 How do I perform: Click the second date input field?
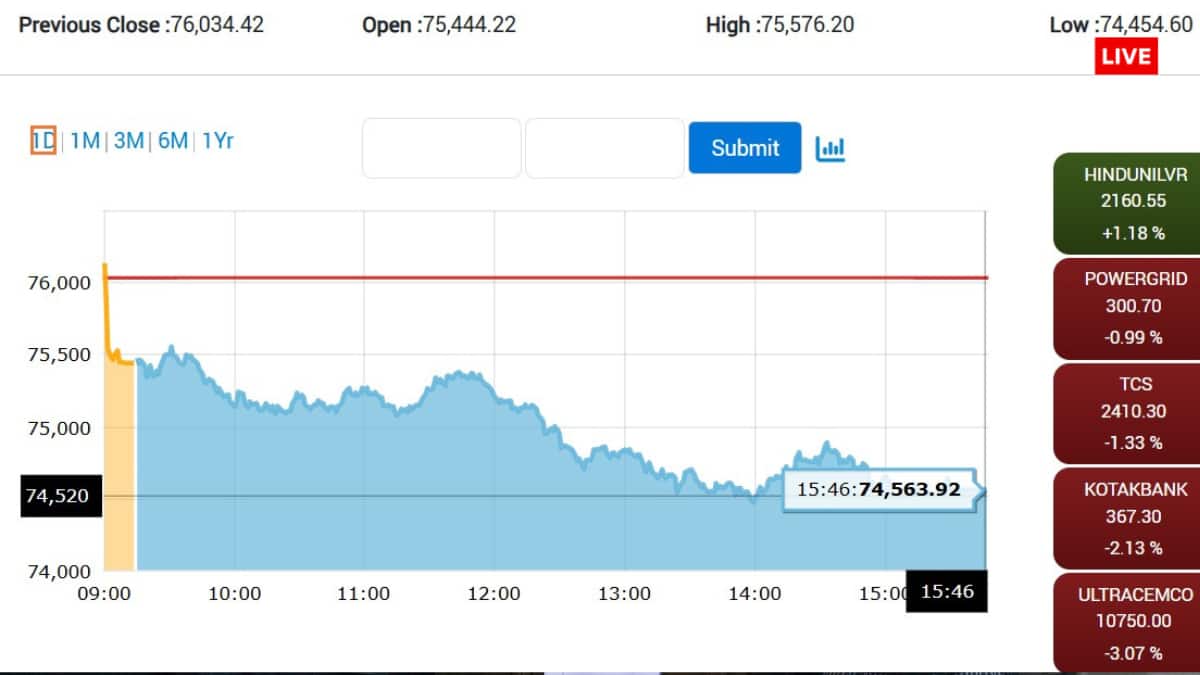[x=604, y=147]
